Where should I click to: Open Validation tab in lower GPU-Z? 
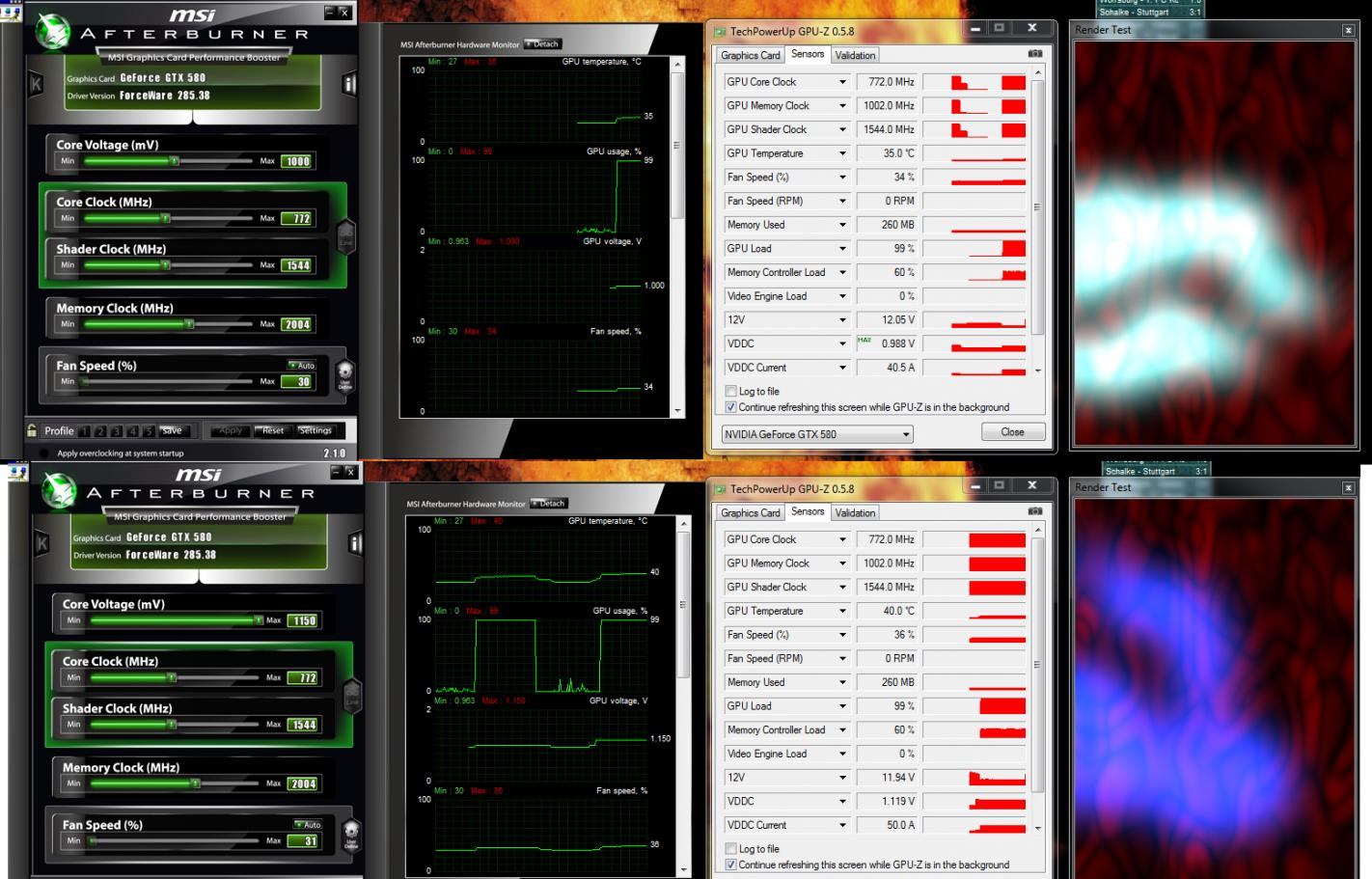[x=855, y=512]
